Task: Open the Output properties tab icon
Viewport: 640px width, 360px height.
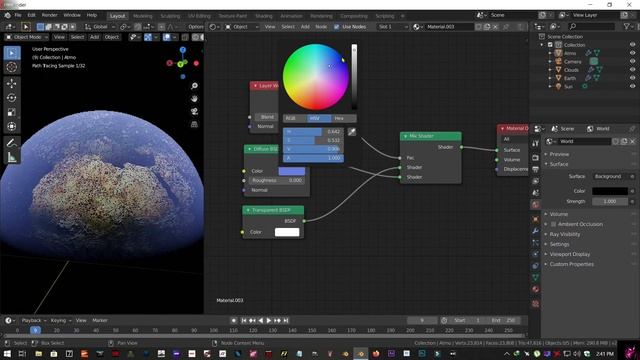Action: [x=536, y=169]
